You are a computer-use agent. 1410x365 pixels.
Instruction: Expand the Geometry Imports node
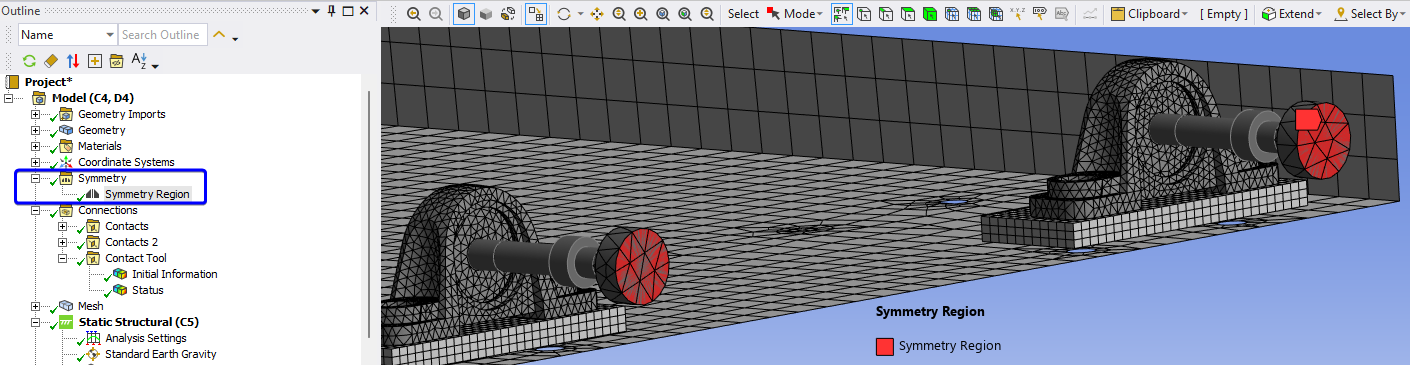click(36, 114)
